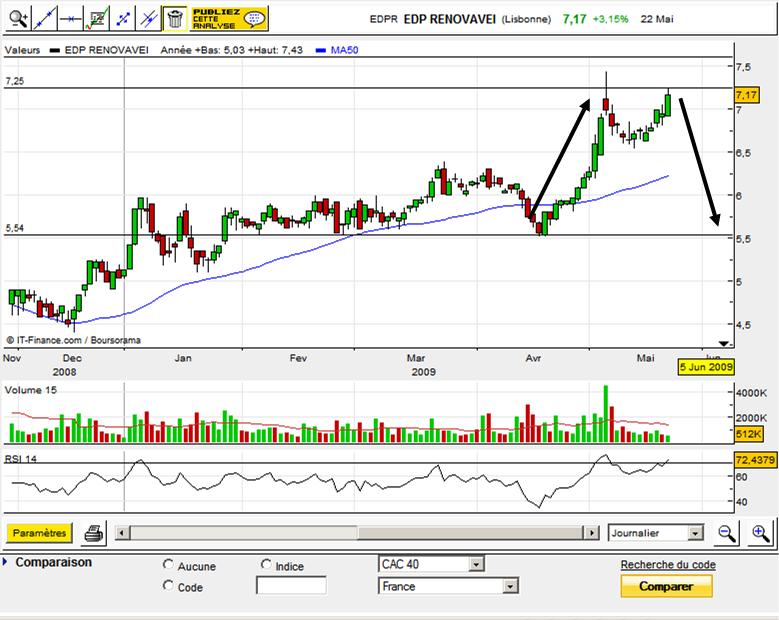
Task: Select the dashed segment drawing tool
Action: pos(123,19)
